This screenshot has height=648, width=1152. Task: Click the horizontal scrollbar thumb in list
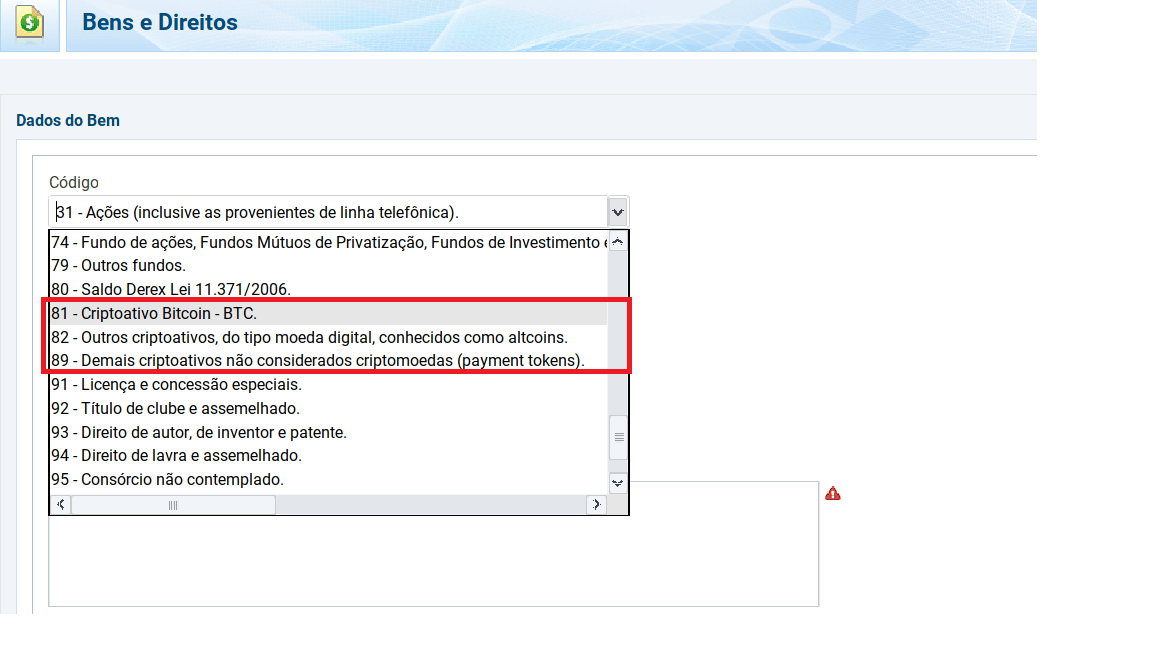point(173,505)
